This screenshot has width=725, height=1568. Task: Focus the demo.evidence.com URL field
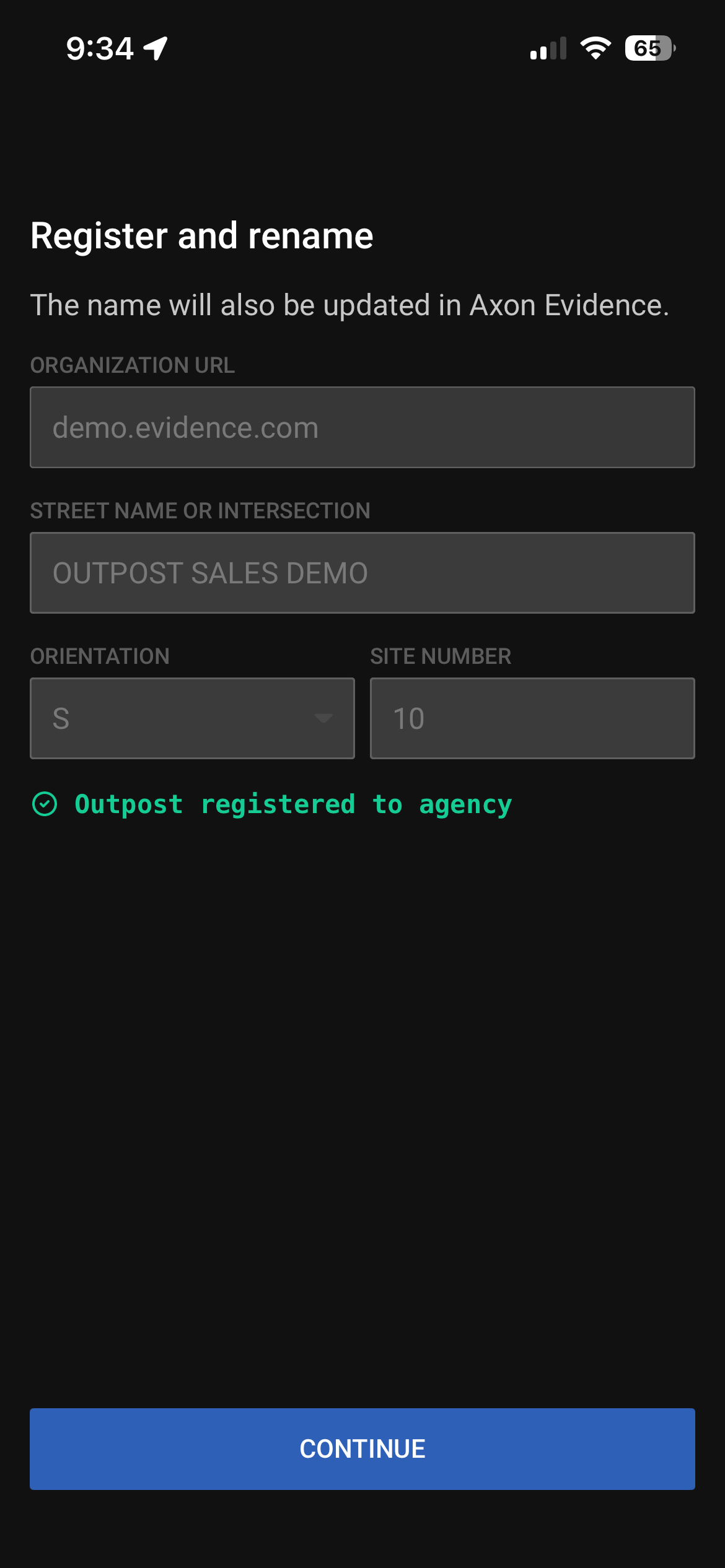362,427
